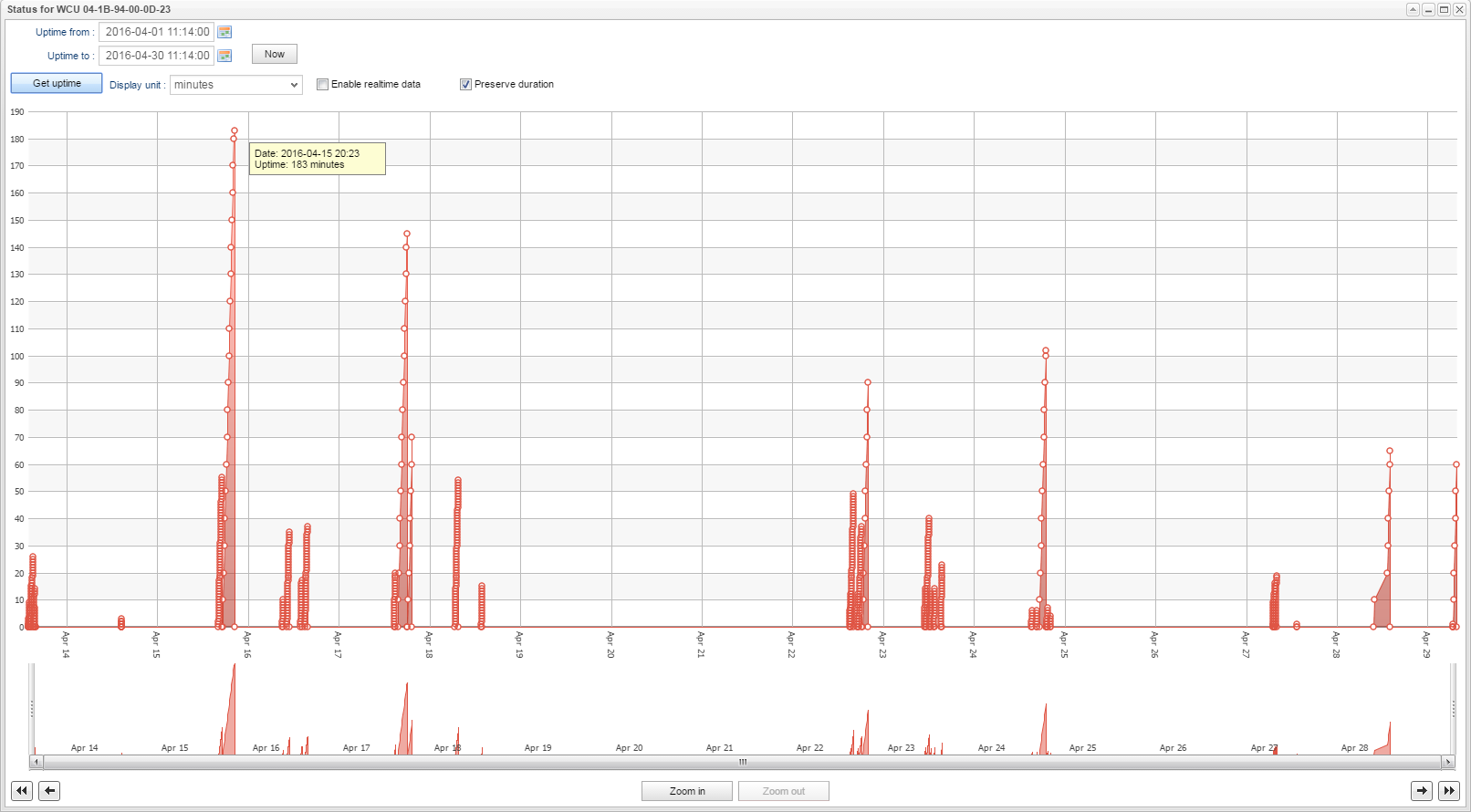Screen dimensions: 1471x812
Task: Click the horizontal scrollbar thumb under the overview
Action: [742, 762]
